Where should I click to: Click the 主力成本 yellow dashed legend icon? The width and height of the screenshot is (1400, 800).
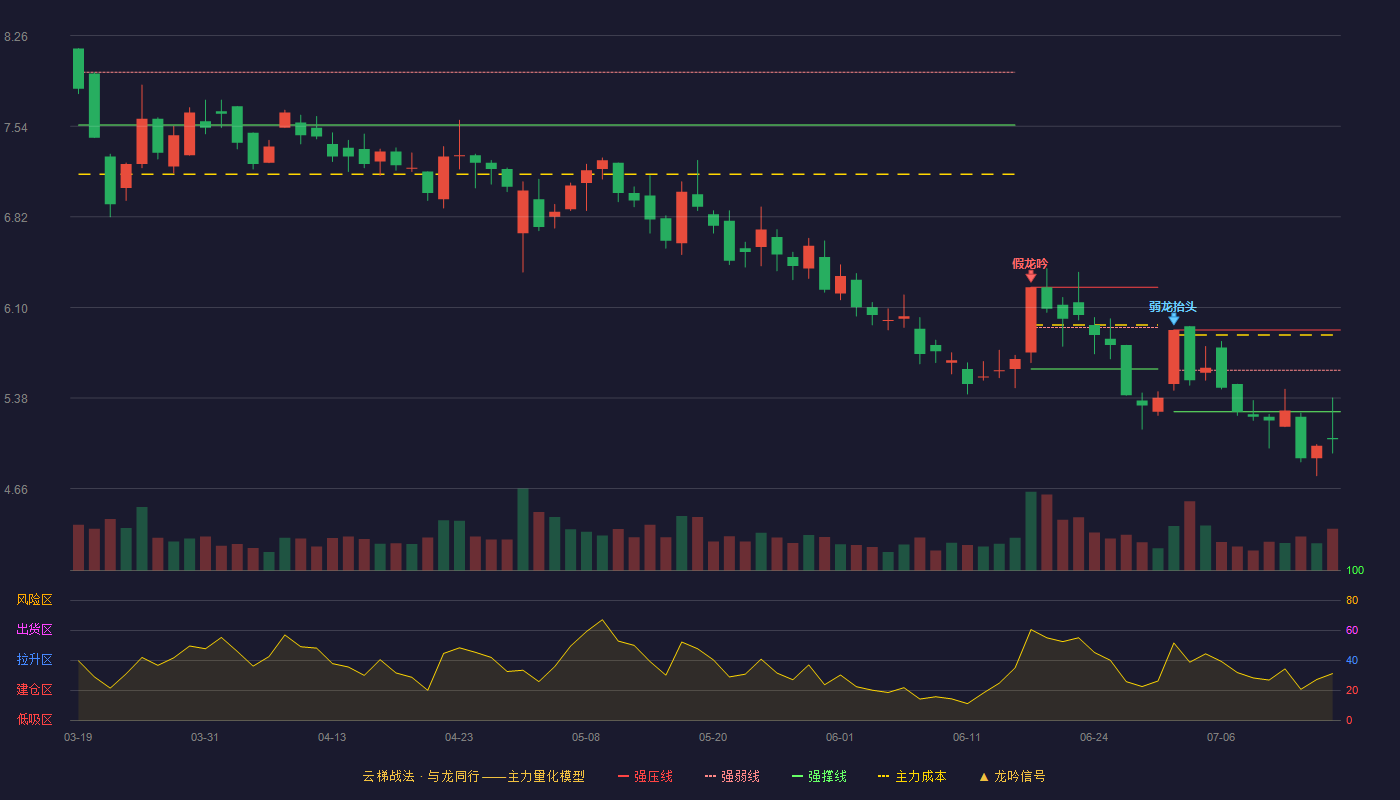click(883, 776)
